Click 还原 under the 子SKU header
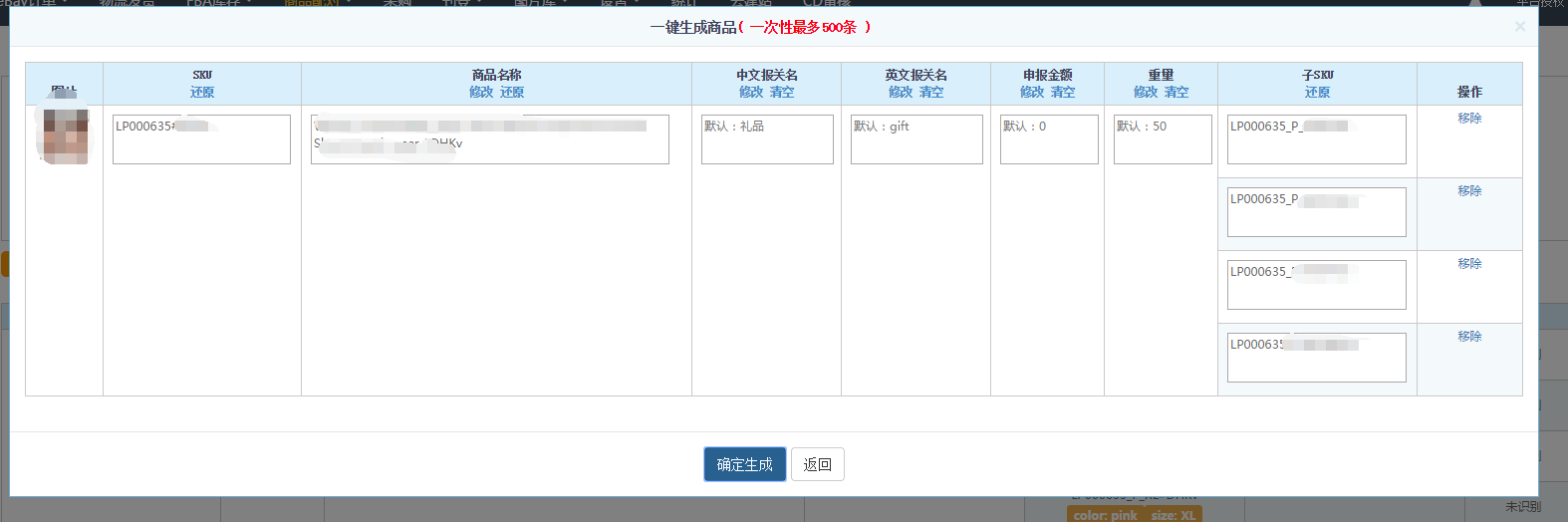1568x522 pixels. pos(1317,92)
